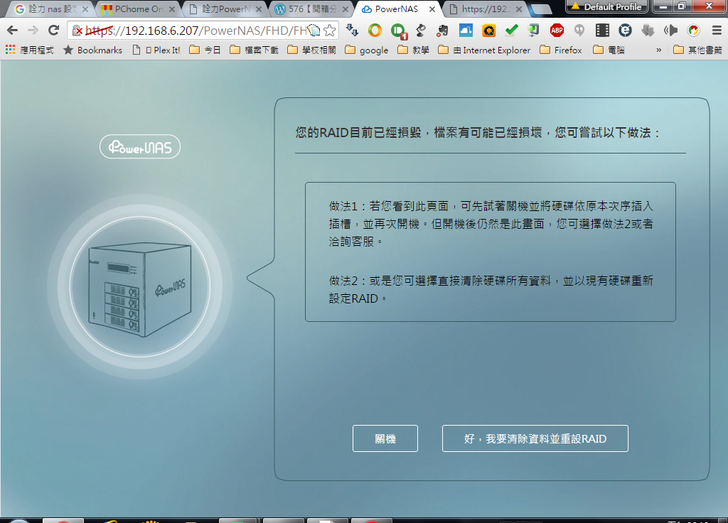The width and height of the screenshot is (728, 523).
Task: Open the Chrome hamburger menu
Action: tap(715, 30)
